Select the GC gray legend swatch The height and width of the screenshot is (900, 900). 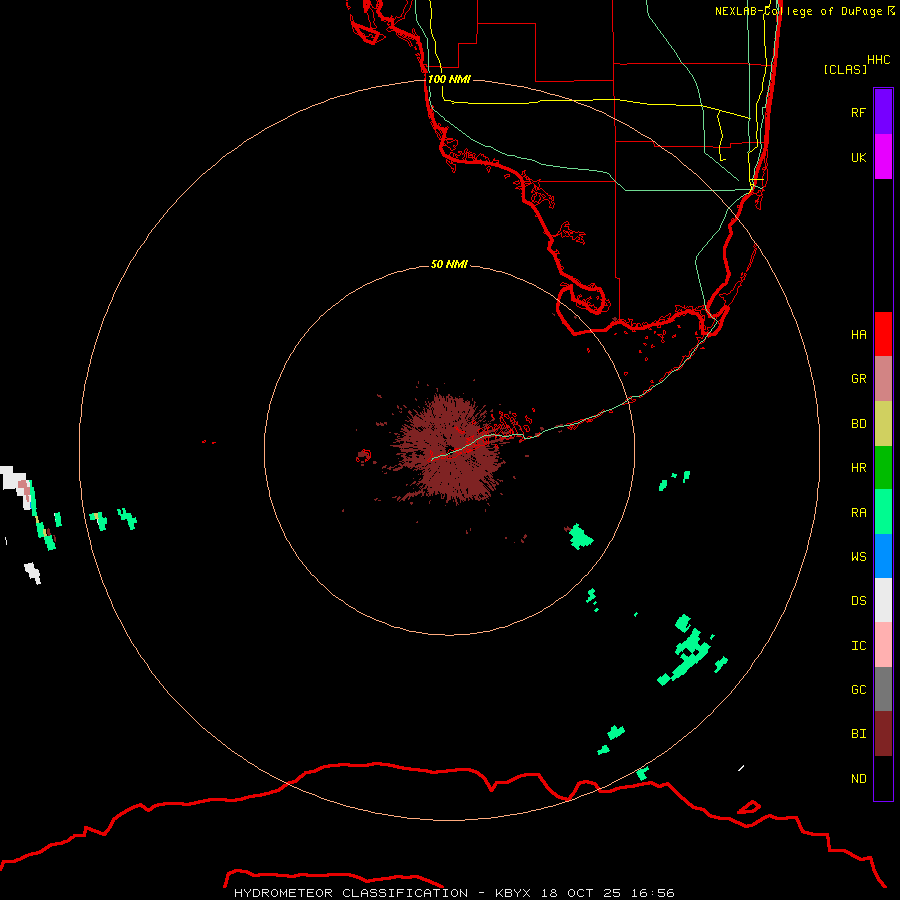click(883, 689)
